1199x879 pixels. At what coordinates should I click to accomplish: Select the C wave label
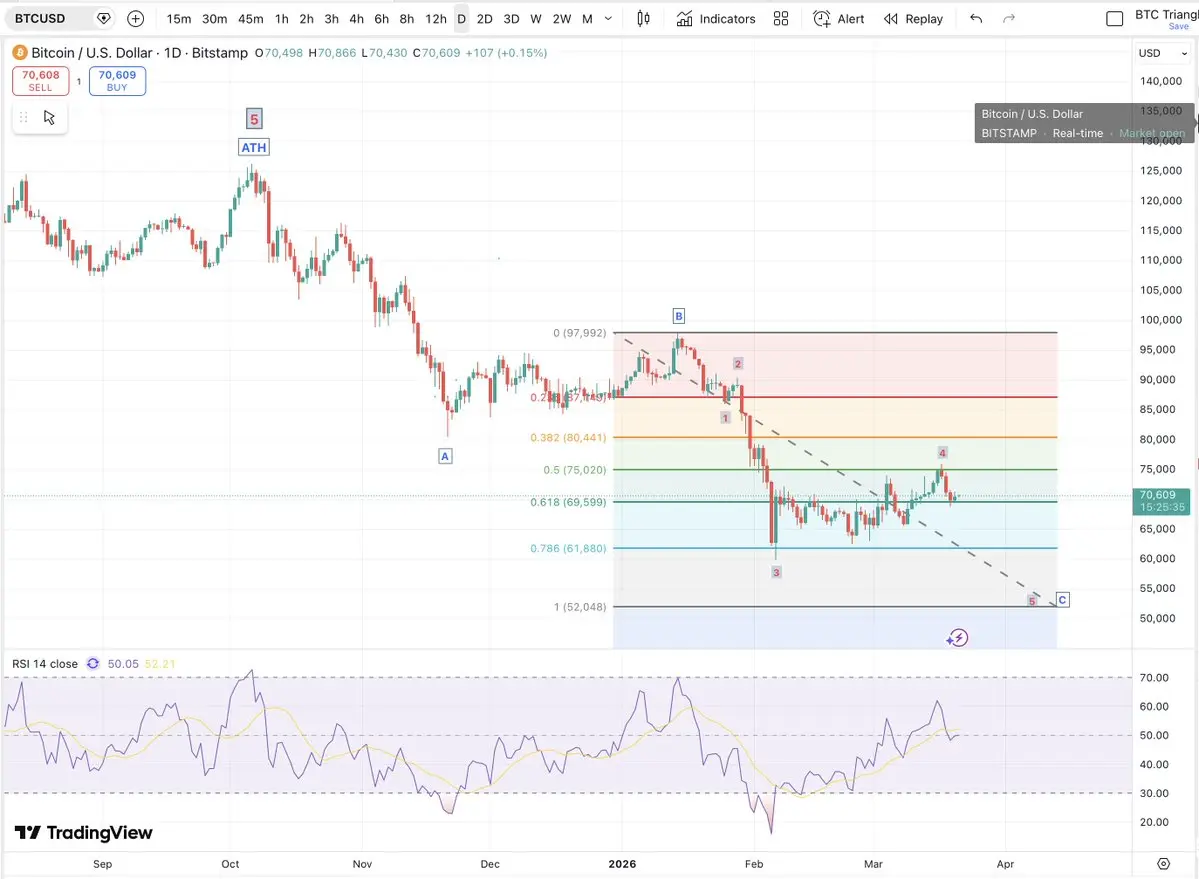point(1062,600)
